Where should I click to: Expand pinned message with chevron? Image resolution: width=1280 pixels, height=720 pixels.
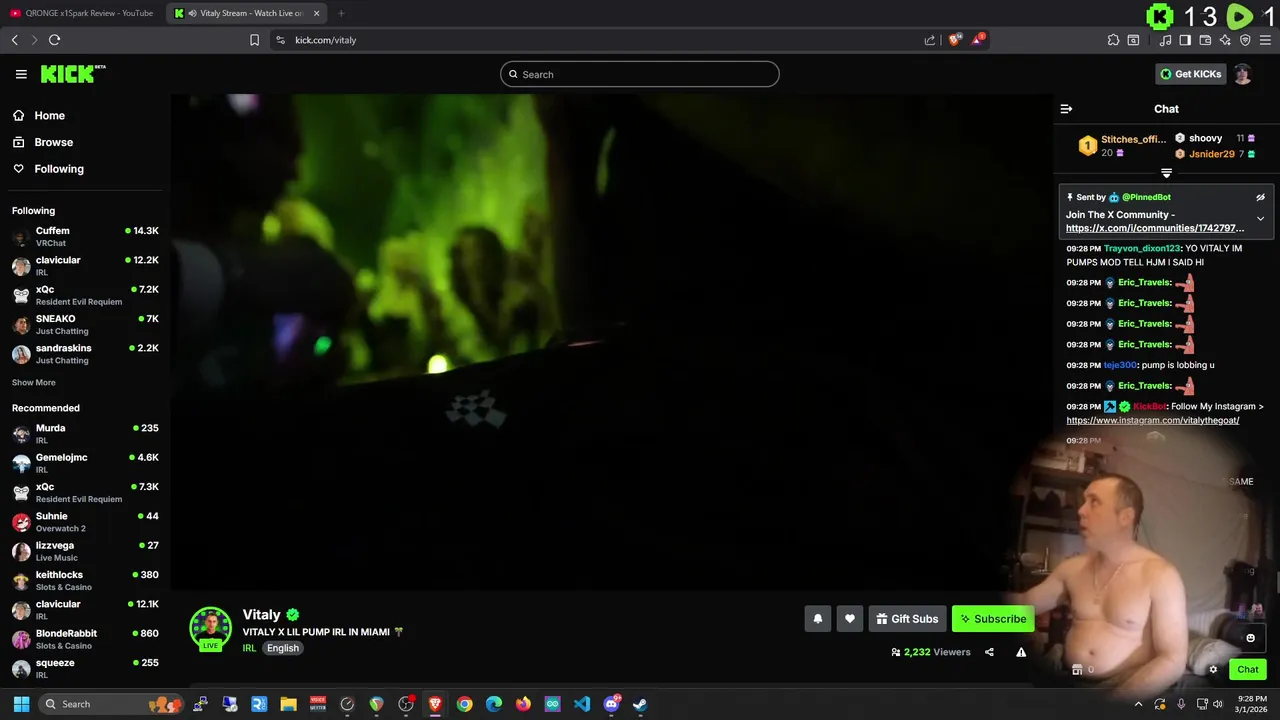click(x=1260, y=218)
